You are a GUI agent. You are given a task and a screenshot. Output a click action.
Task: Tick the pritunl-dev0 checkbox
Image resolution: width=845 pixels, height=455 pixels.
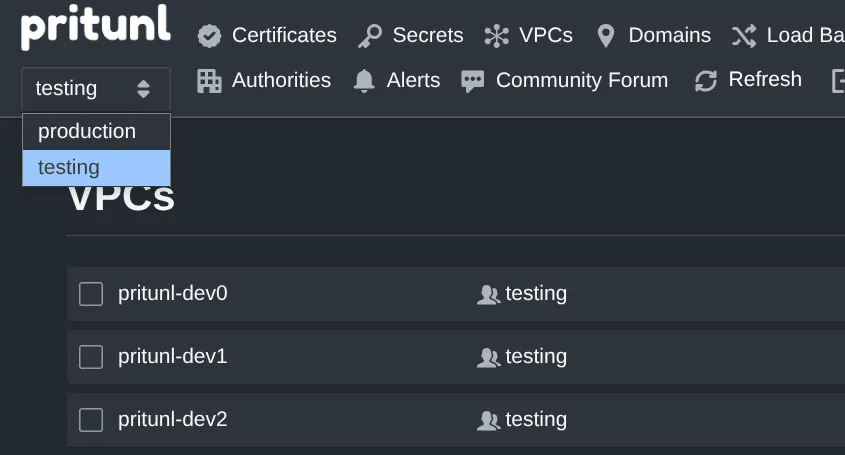coord(91,294)
